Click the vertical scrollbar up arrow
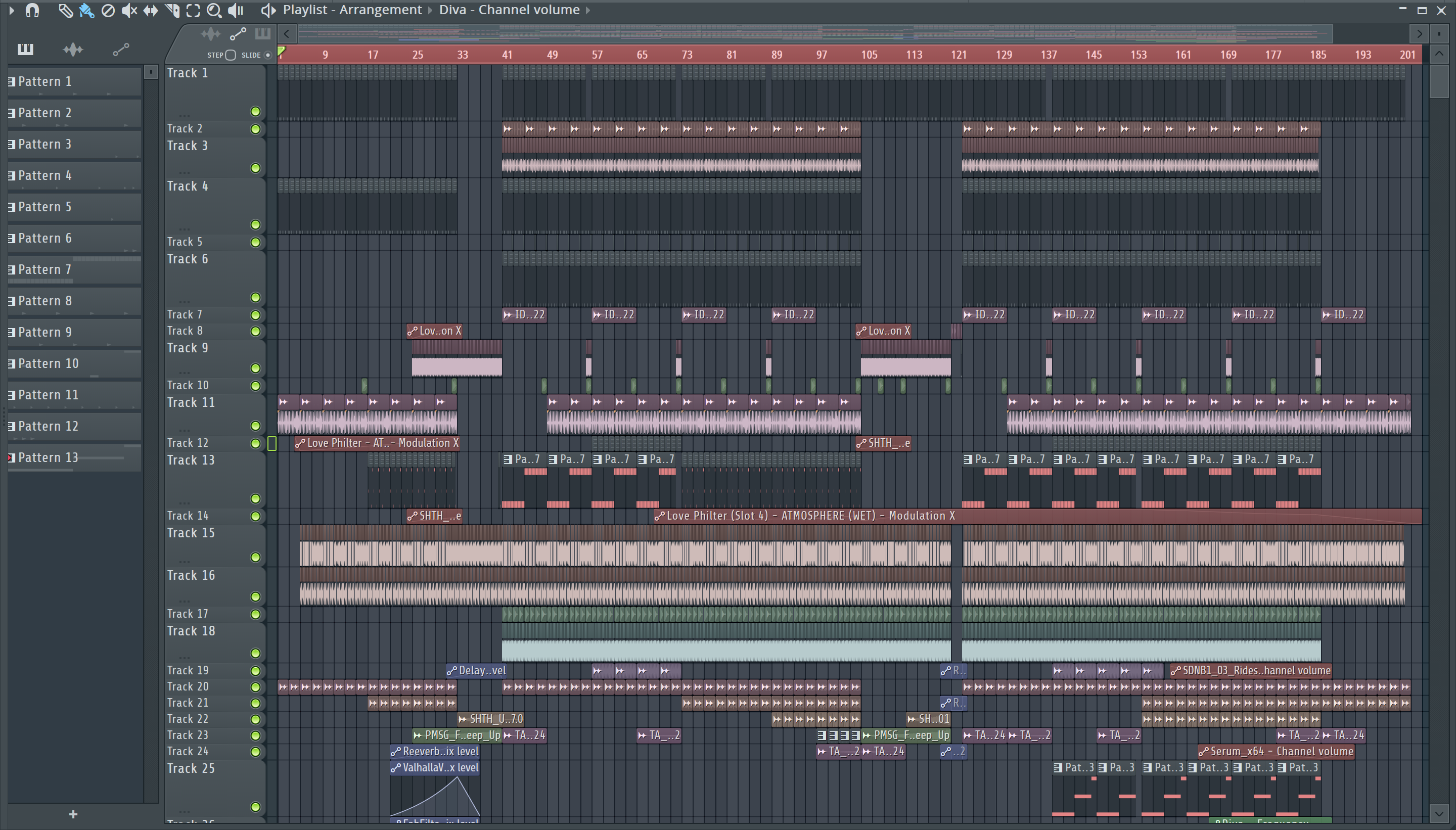The image size is (1456, 830). click(1439, 55)
